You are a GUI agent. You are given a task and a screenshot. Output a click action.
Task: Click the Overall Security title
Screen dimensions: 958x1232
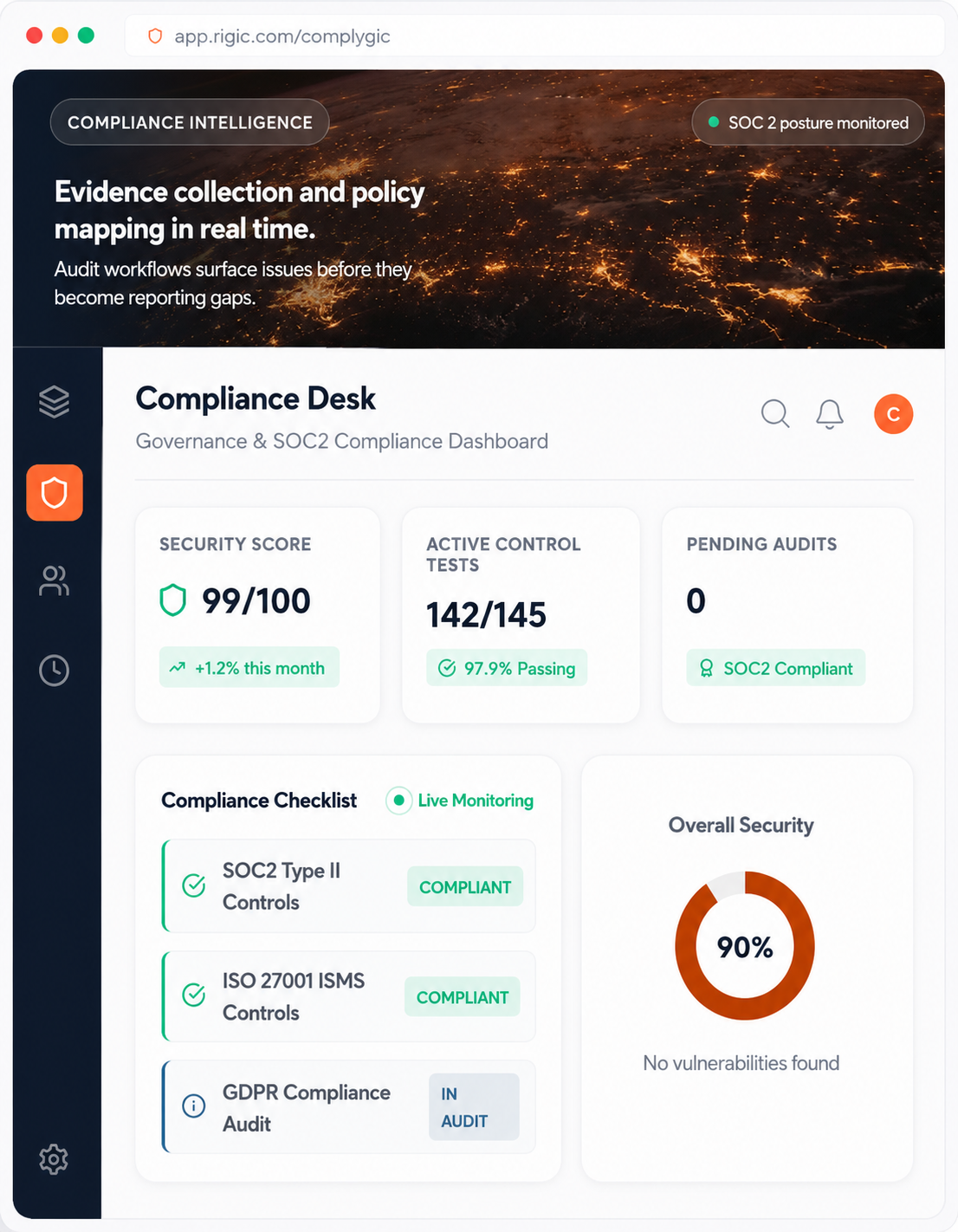click(741, 825)
